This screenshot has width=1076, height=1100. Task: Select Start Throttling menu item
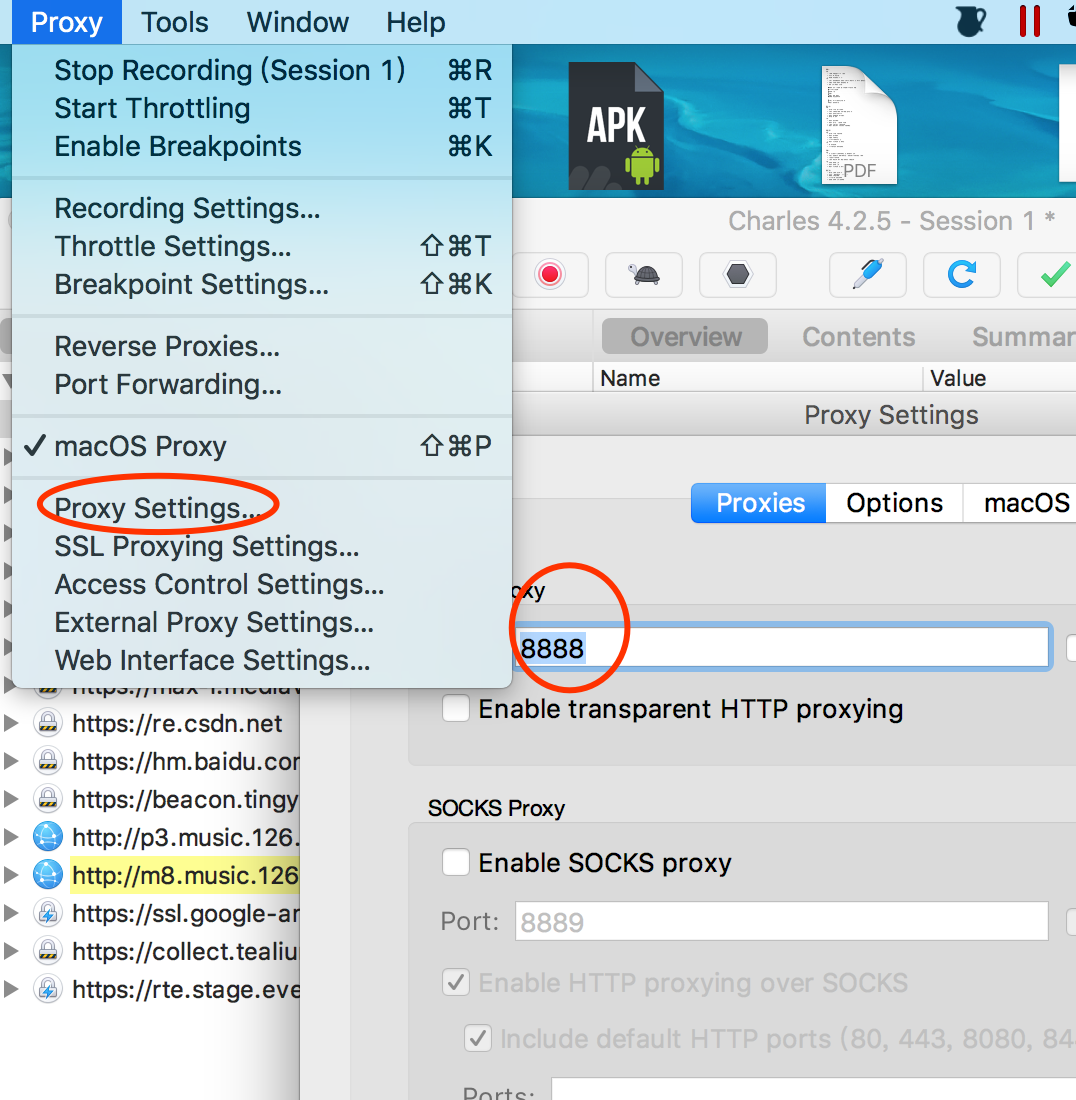point(262,108)
